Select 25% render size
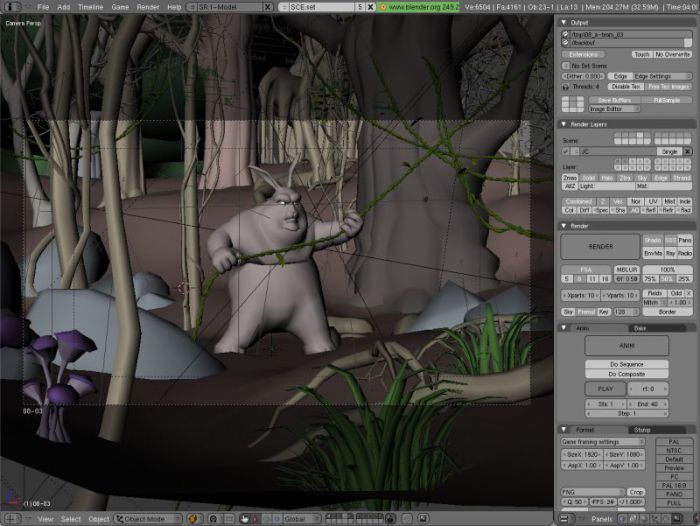Viewport: 700px width, 526px height. coord(683,279)
